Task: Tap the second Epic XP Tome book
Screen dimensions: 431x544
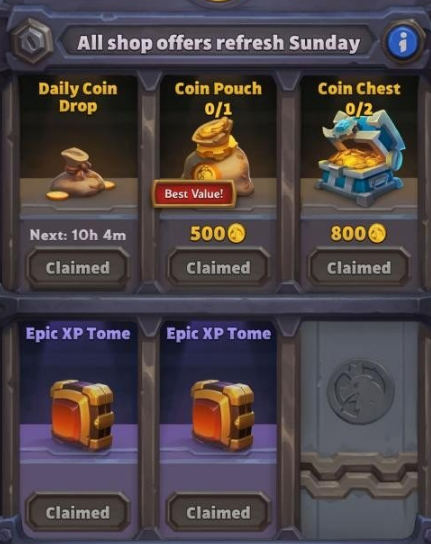Action: click(222, 414)
